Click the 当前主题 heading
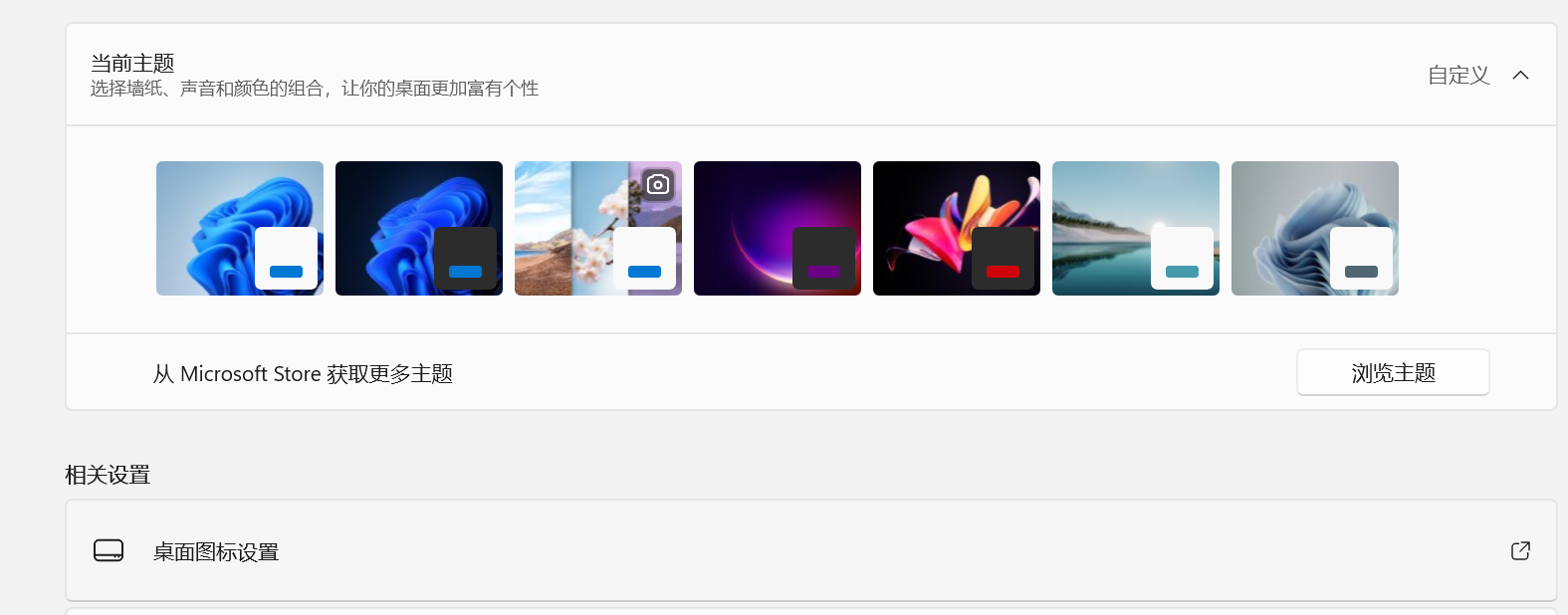 pyautogui.click(x=132, y=63)
